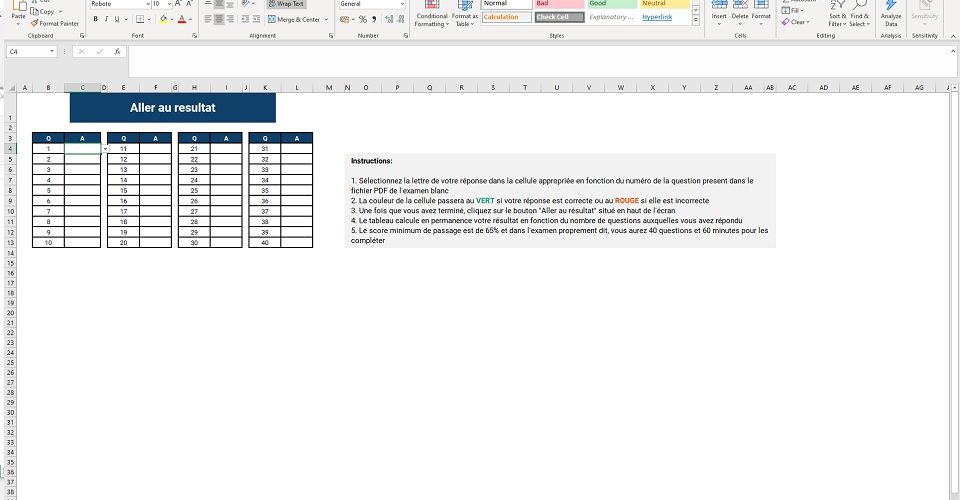This screenshot has height=500, width=960.
Task: Click the Insert Function fx icon
Action: [117, 52]
